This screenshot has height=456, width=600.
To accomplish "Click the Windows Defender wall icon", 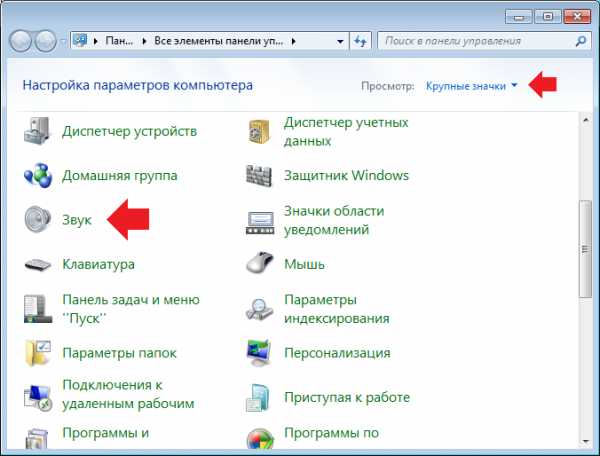I will click(259, 176).
